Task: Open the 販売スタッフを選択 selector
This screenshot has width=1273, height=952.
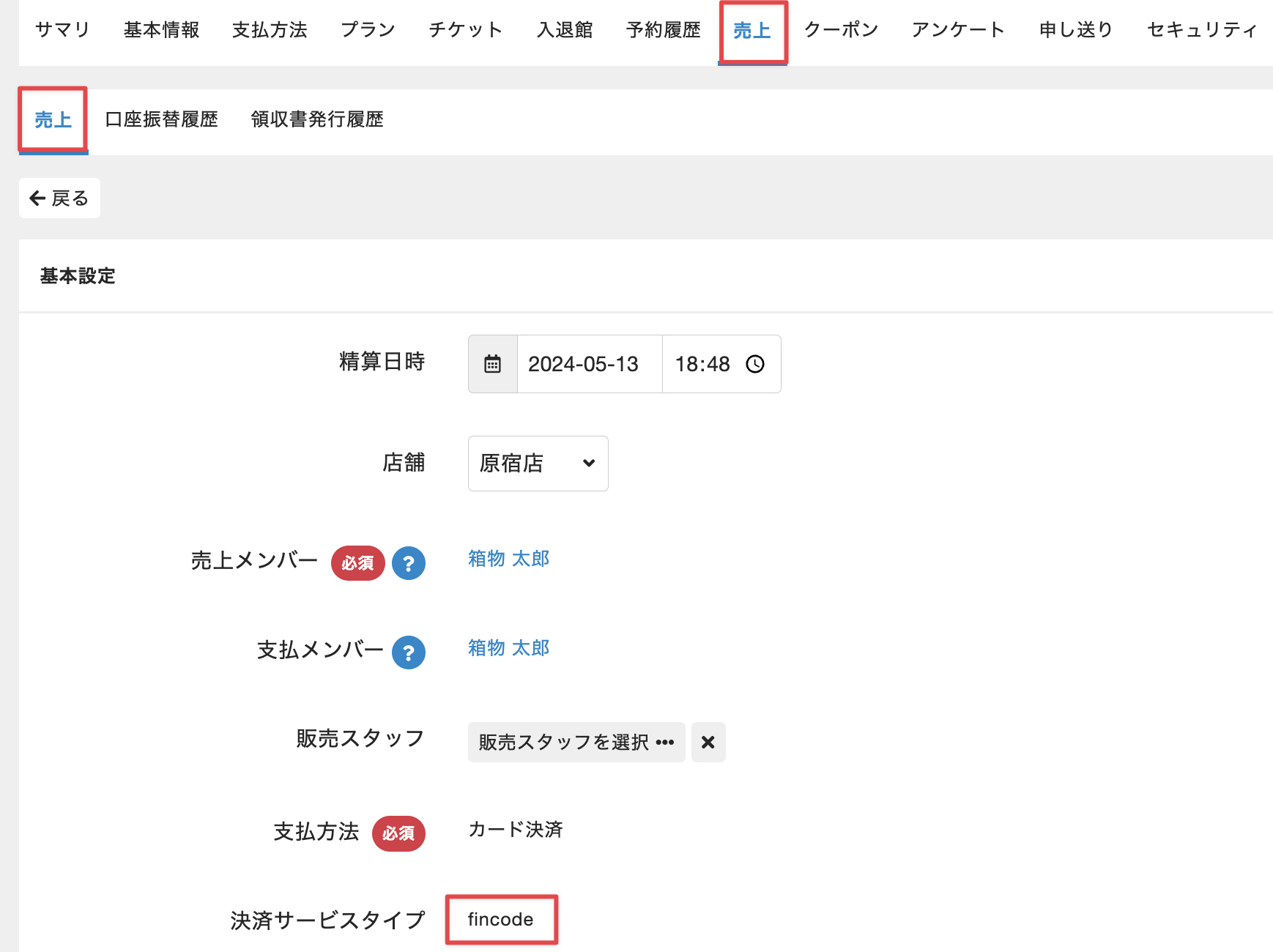Action: pyautogui.click(x=576, y=742)
